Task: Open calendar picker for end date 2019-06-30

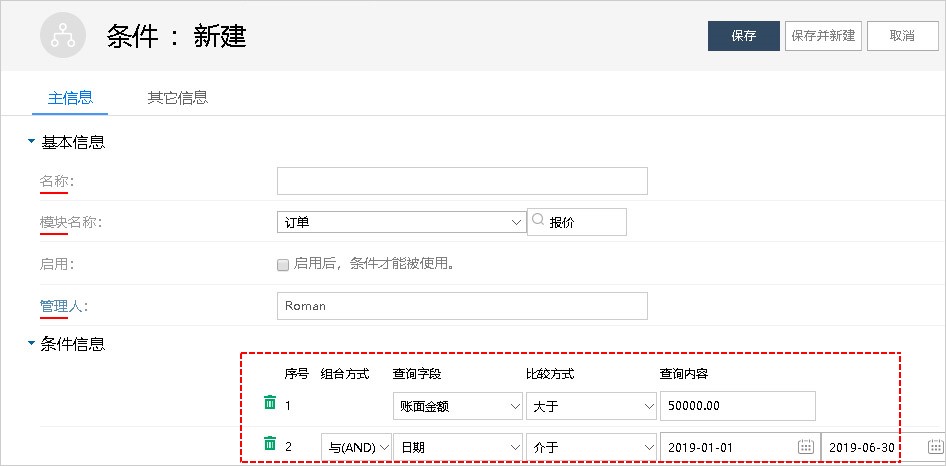Action: [x=934, y=447]
